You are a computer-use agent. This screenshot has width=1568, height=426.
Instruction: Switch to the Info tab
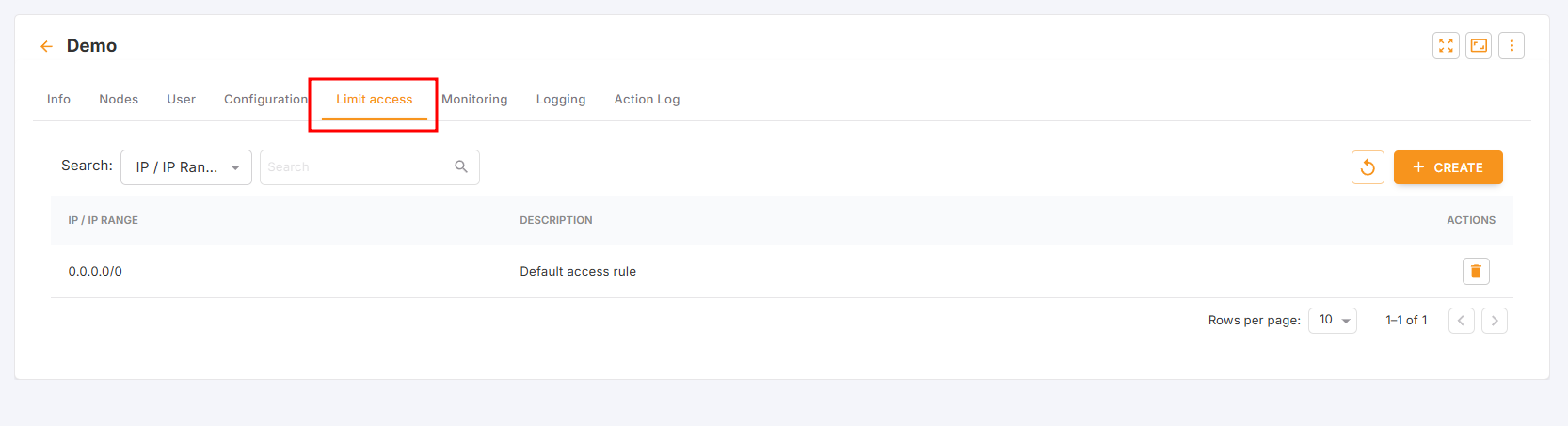[58, 99]
